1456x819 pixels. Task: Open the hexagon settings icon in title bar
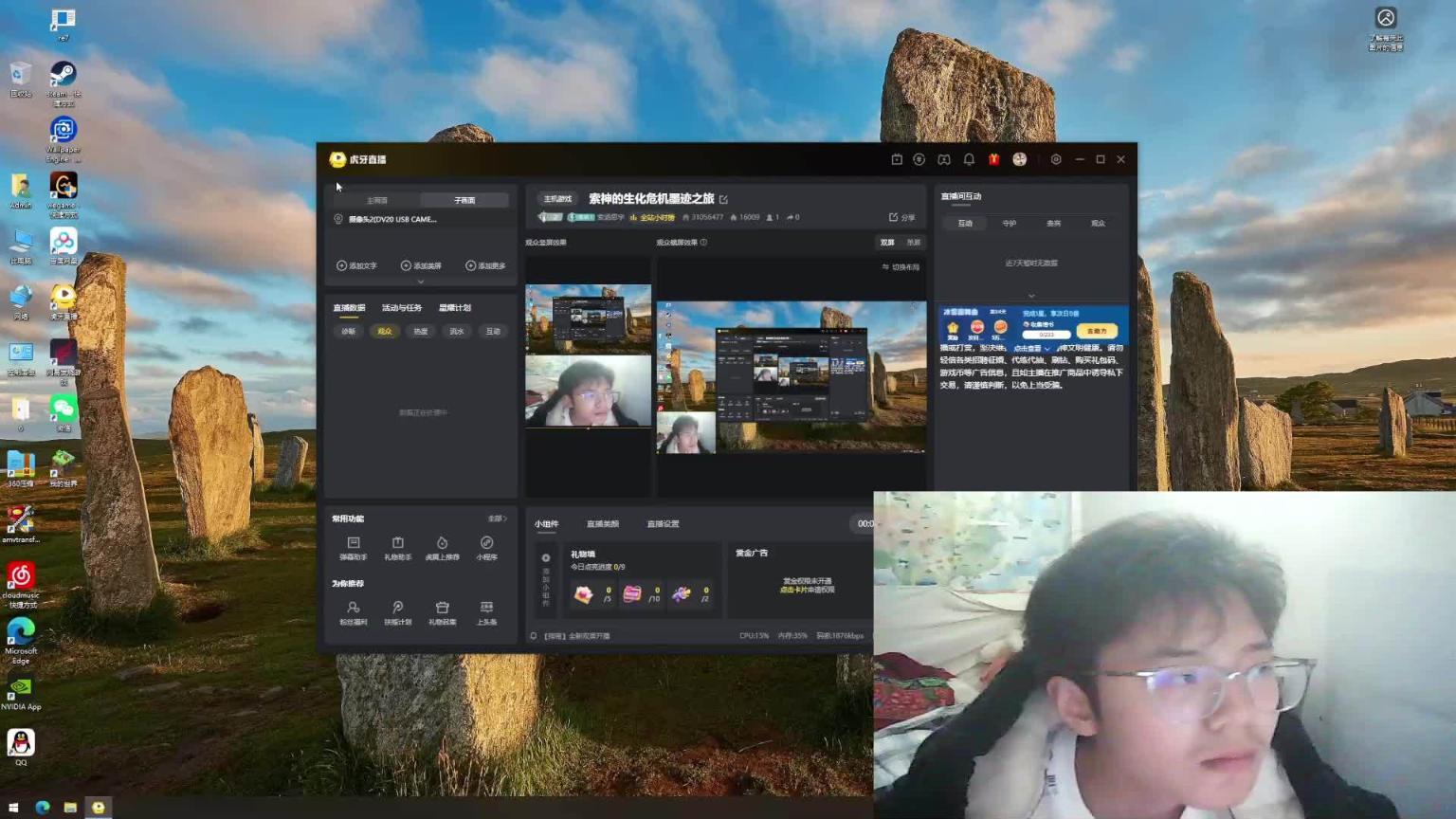1056,159
